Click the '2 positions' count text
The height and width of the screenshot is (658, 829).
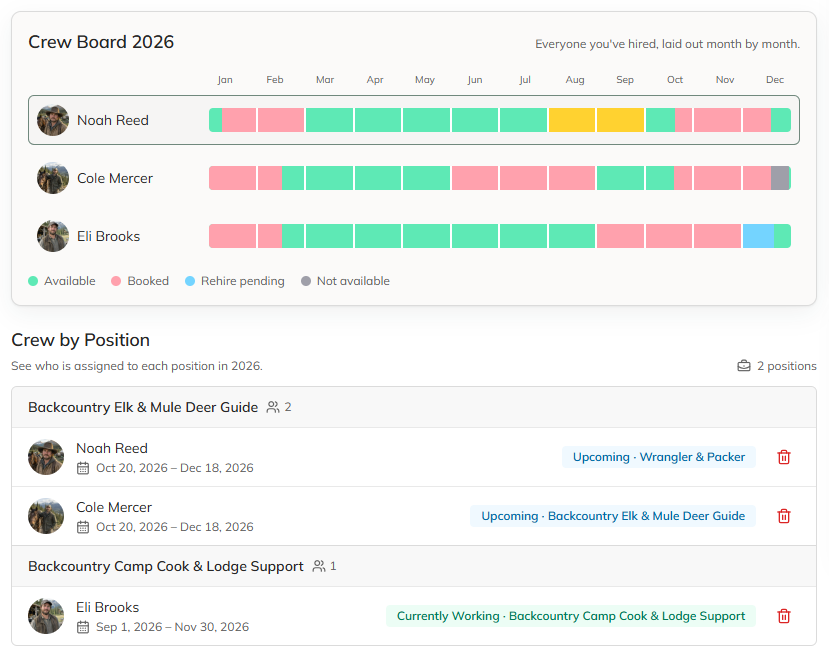786,366
